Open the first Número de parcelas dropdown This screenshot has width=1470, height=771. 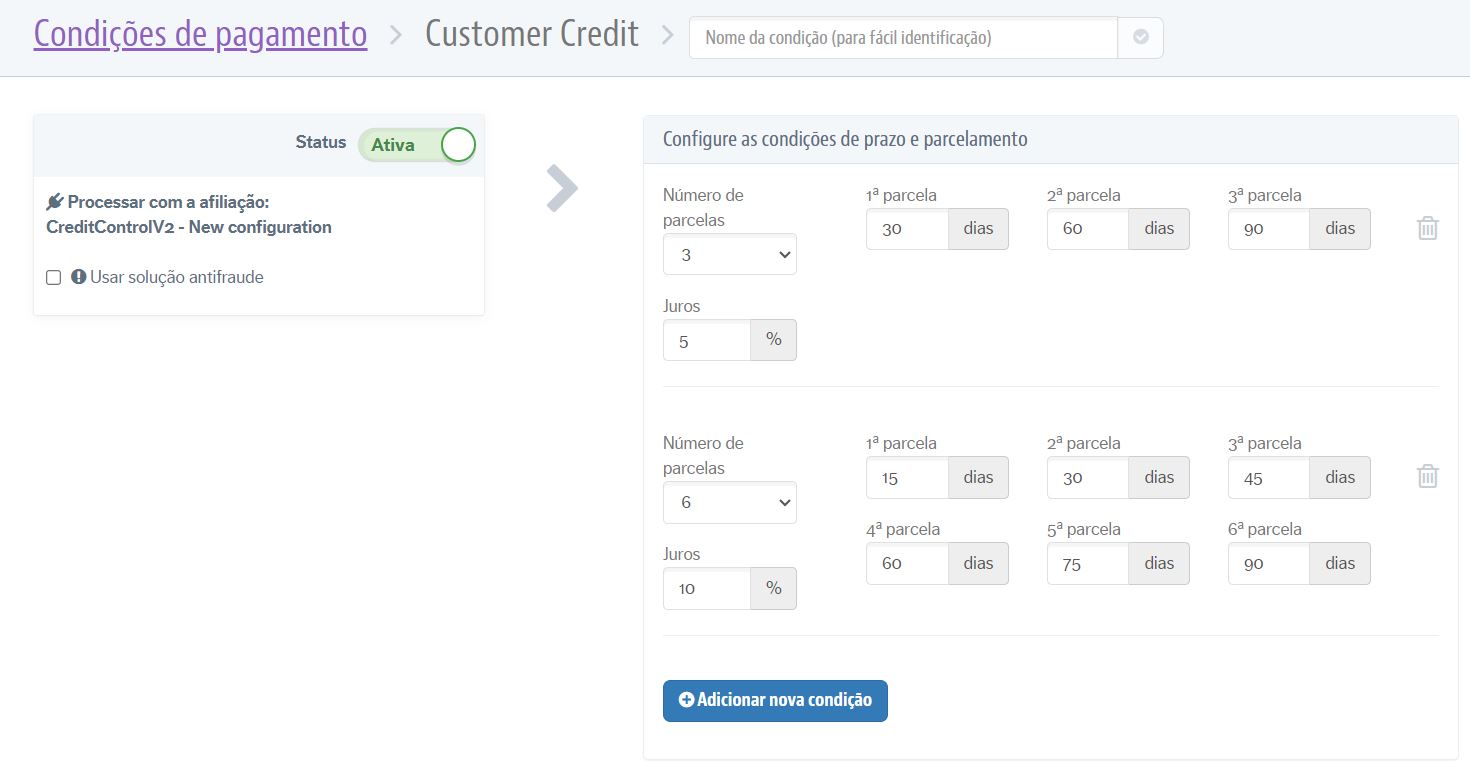click(x=729, y=254)
